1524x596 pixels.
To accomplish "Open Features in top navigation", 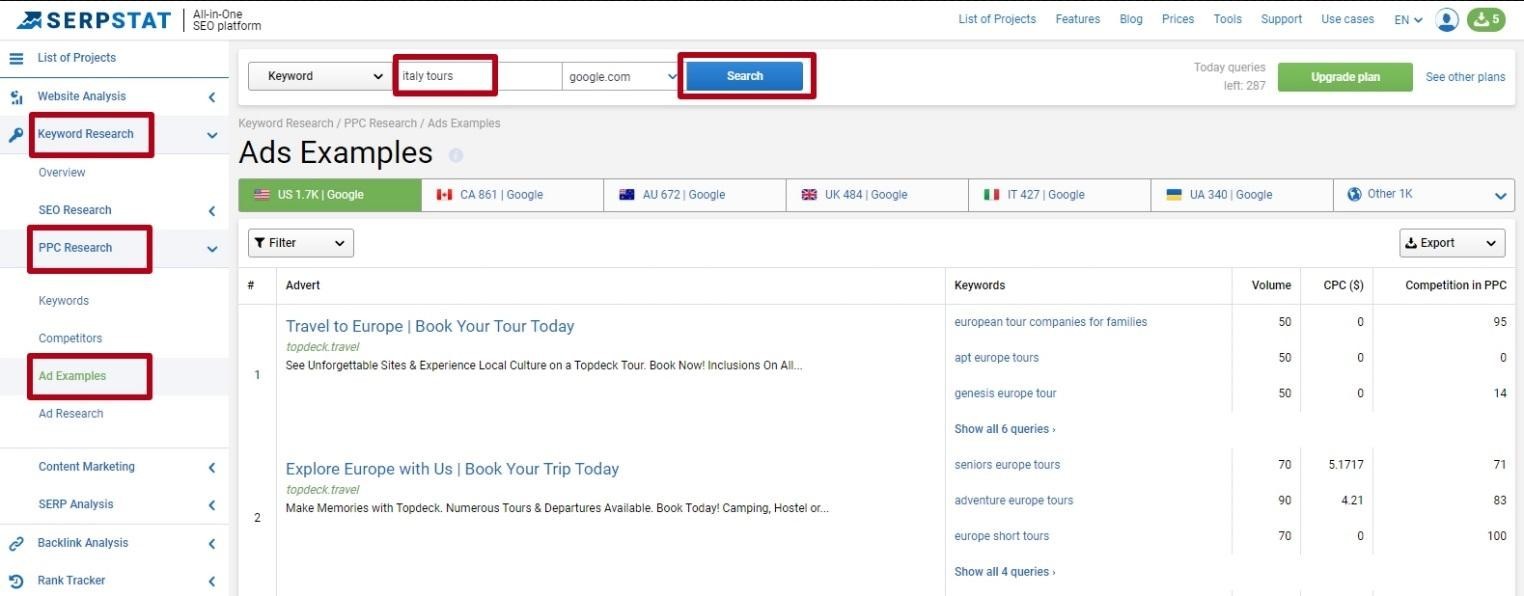I will (1078, 19).
